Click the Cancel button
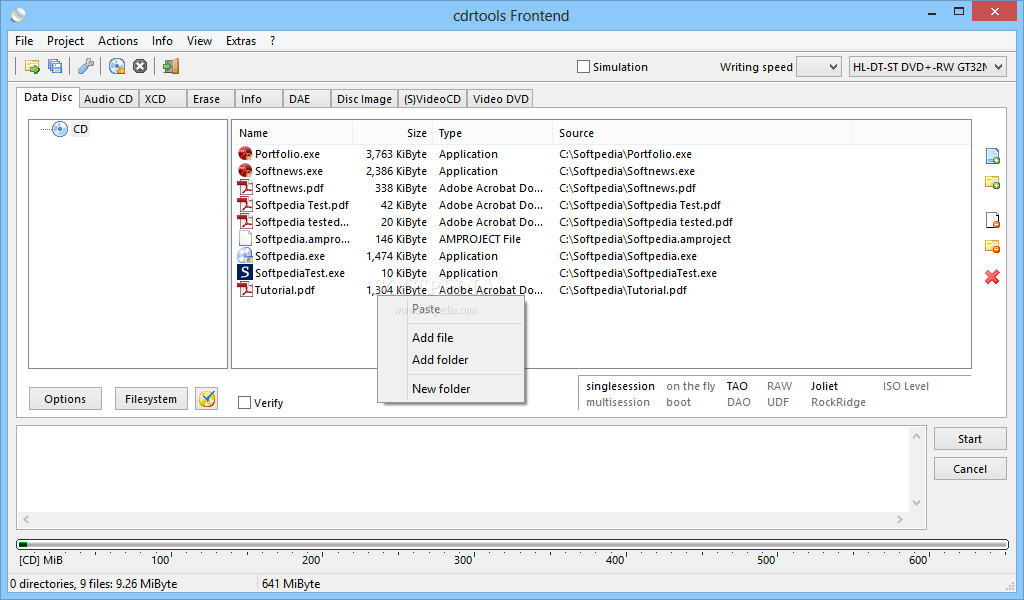Screen dimensions: 1024x600 (x=970, y=469)
